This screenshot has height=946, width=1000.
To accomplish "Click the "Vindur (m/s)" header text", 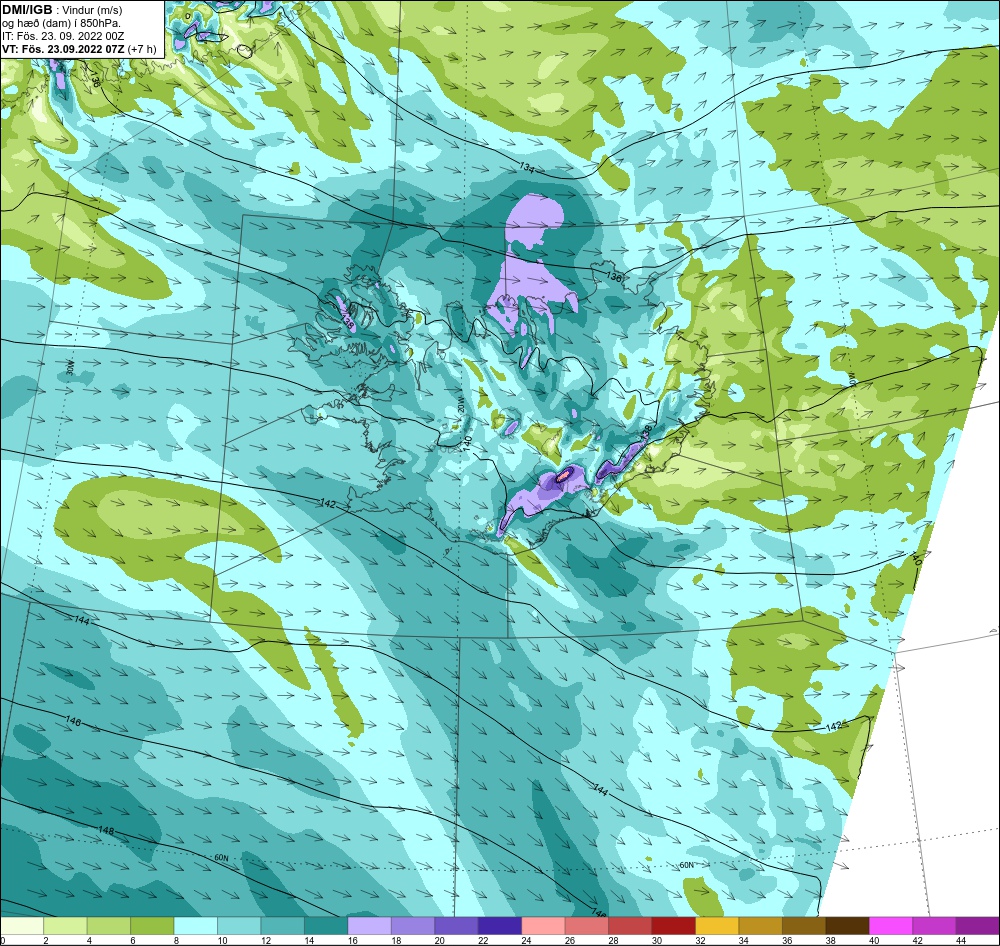I will (x=92, y=11).
